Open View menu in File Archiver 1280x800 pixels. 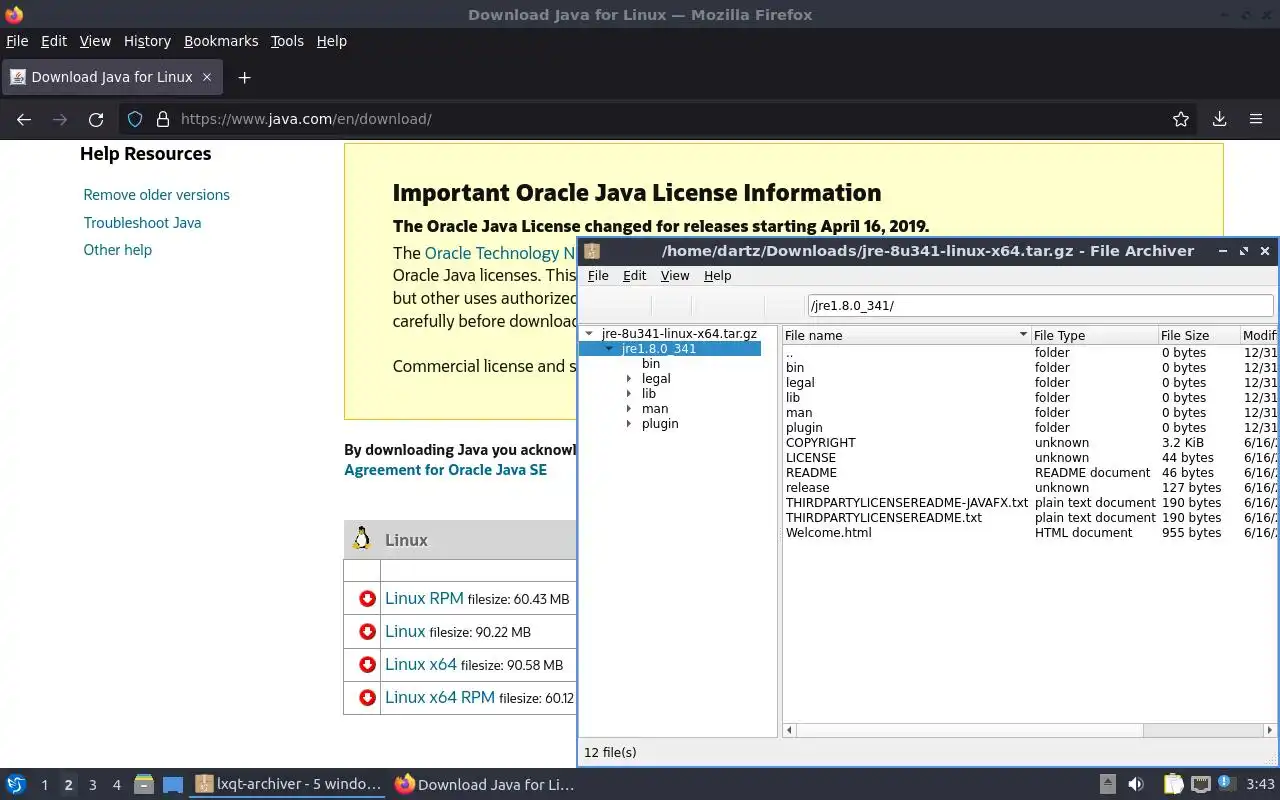675,276
